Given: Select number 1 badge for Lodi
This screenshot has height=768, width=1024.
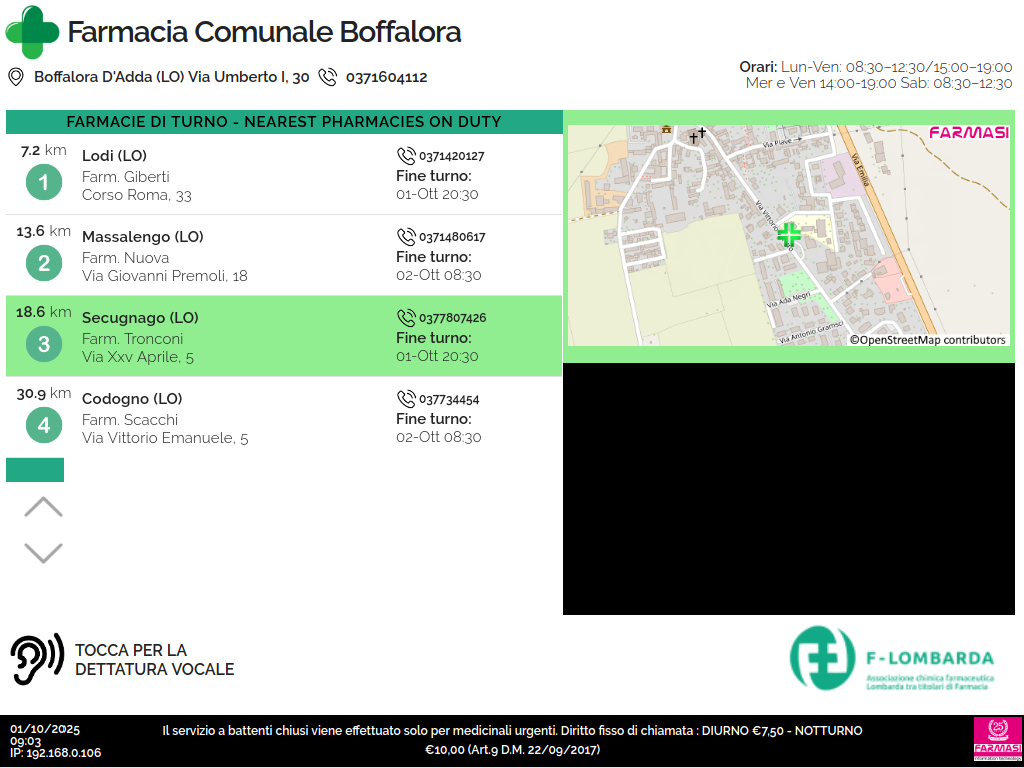Looking at the screenshot, I should (43, 183).
